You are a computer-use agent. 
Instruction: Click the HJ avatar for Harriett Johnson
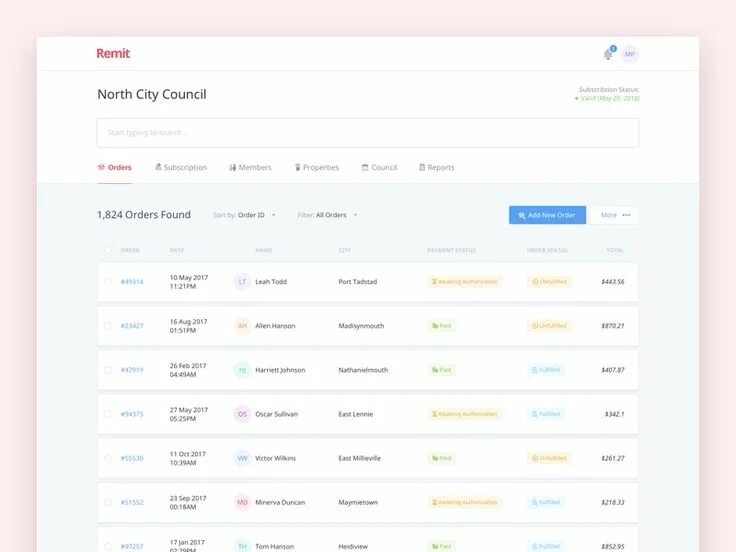pyautogui.click(x=242, y=370)
